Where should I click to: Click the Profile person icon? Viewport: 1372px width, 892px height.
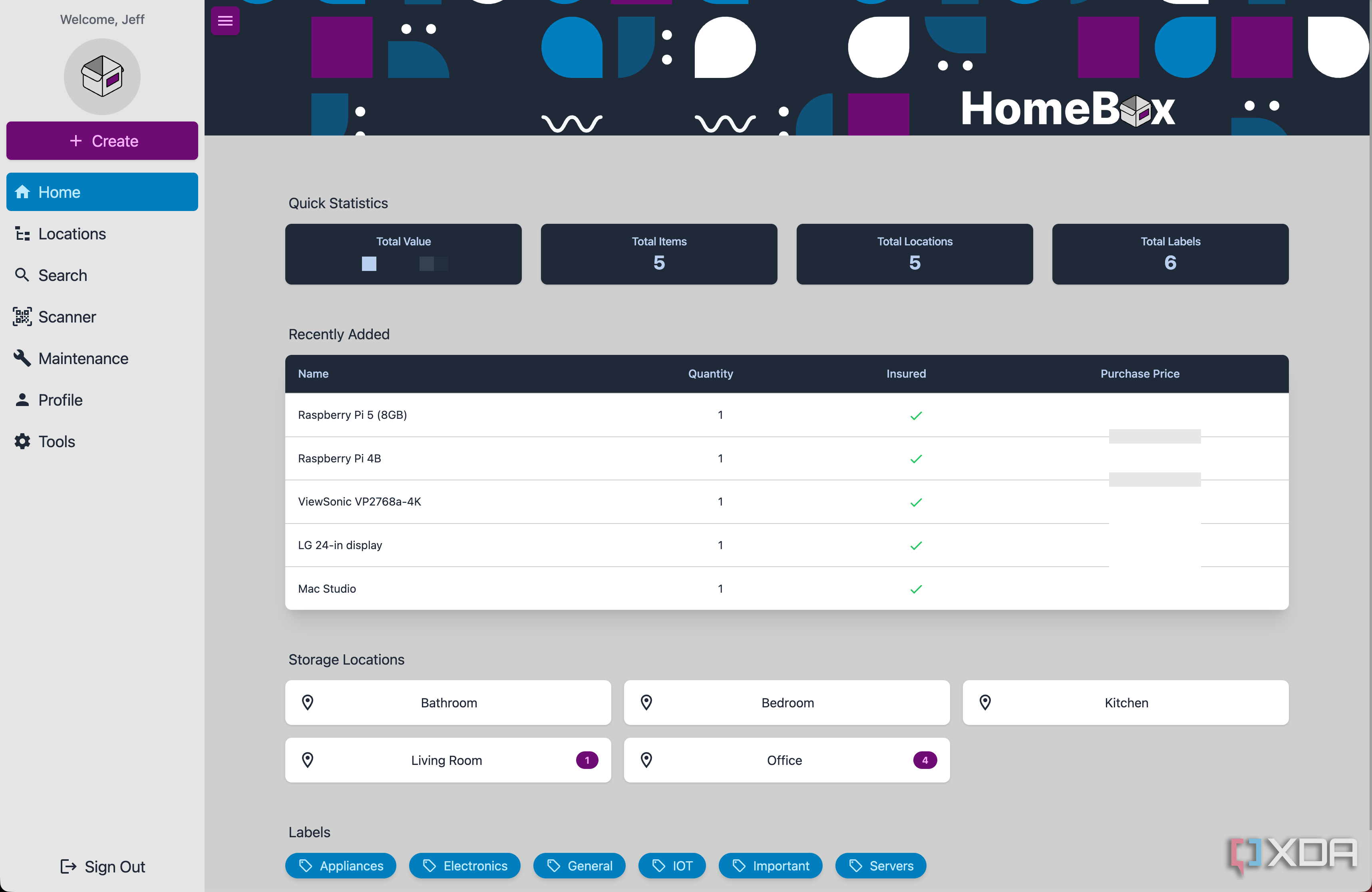pyautogui.click(x=22, y=400)
